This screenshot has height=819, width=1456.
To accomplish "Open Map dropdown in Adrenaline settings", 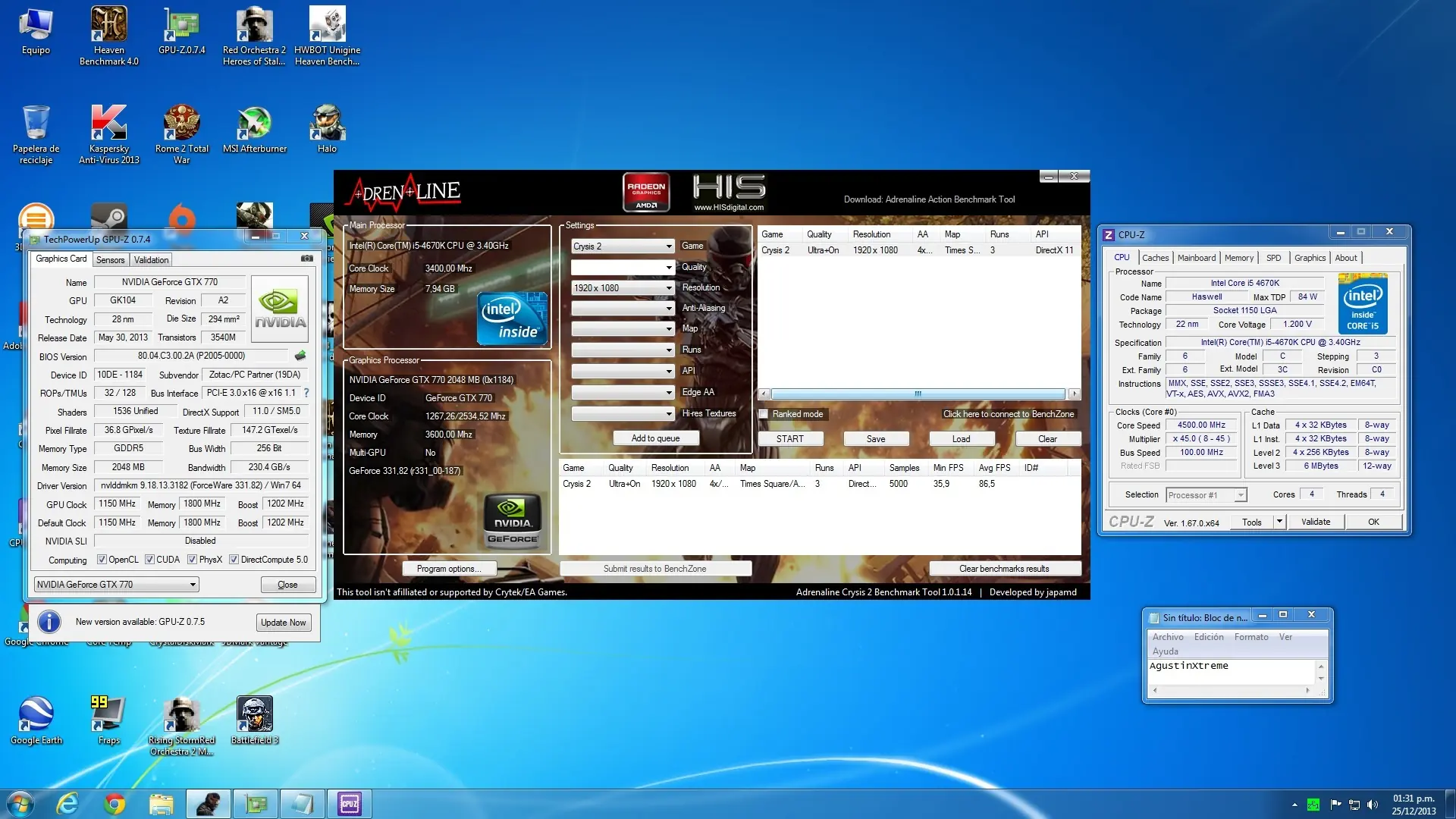I will coord(623,329).
